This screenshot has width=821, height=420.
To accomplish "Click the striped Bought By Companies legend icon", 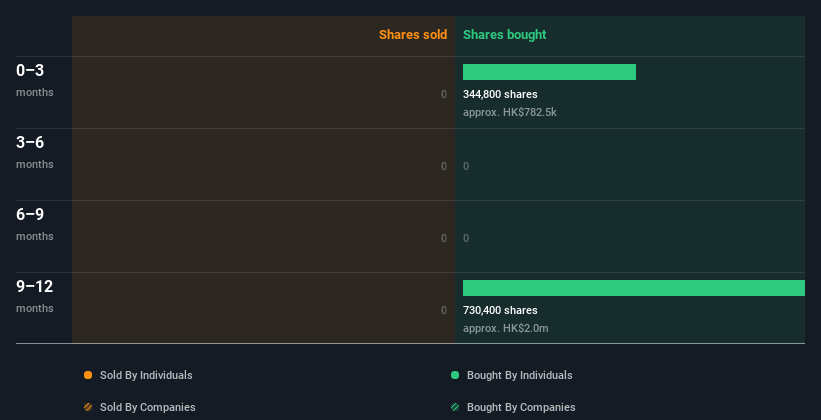I will [455, 407].
